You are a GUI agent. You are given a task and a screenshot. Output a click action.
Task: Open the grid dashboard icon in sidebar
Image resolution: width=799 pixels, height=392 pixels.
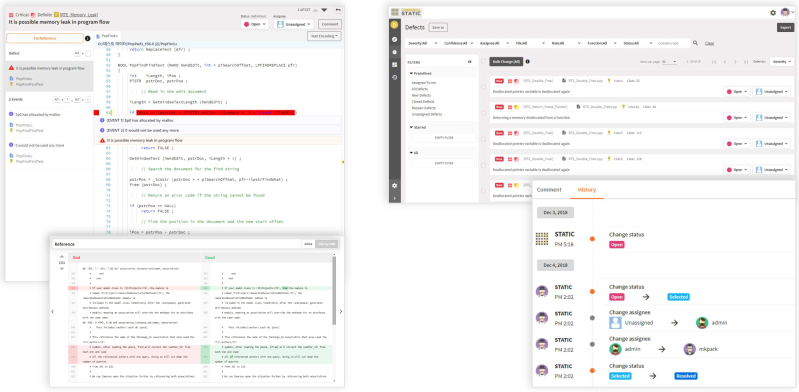click(394, 65)
